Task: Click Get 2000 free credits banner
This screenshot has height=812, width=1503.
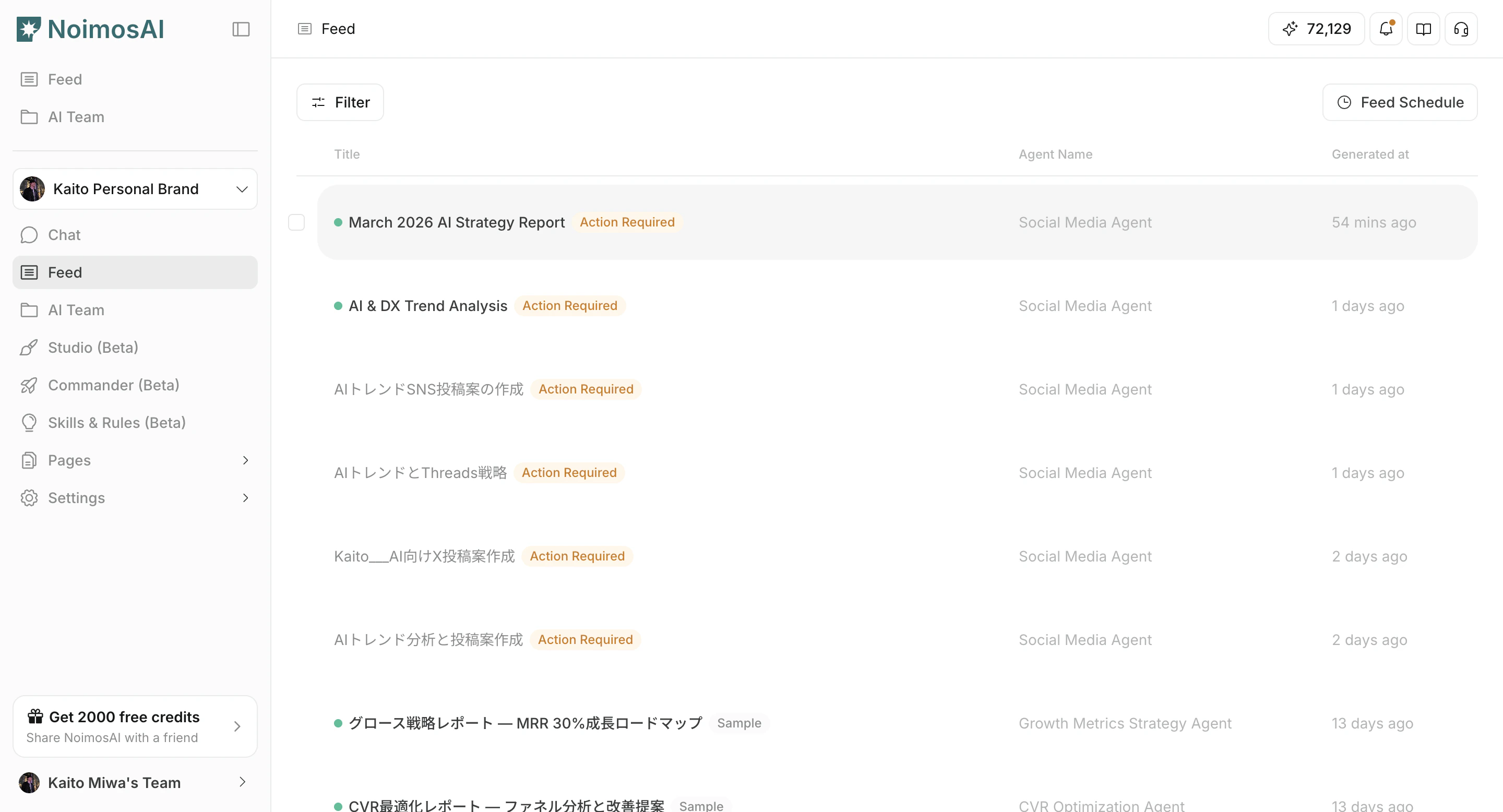Action: click(x=135, y=726)
